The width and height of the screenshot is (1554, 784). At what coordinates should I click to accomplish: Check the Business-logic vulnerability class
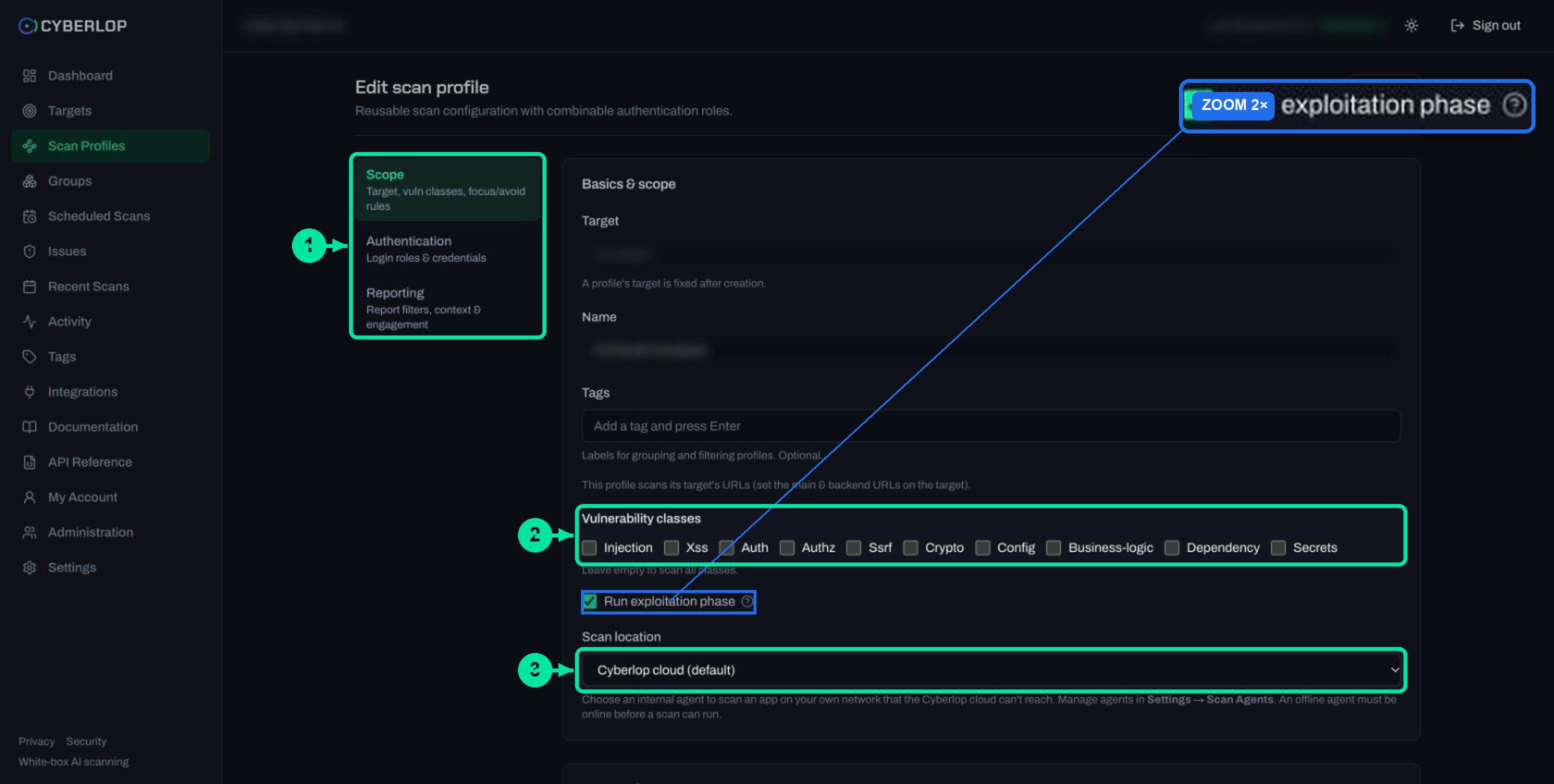point(1054,547)
